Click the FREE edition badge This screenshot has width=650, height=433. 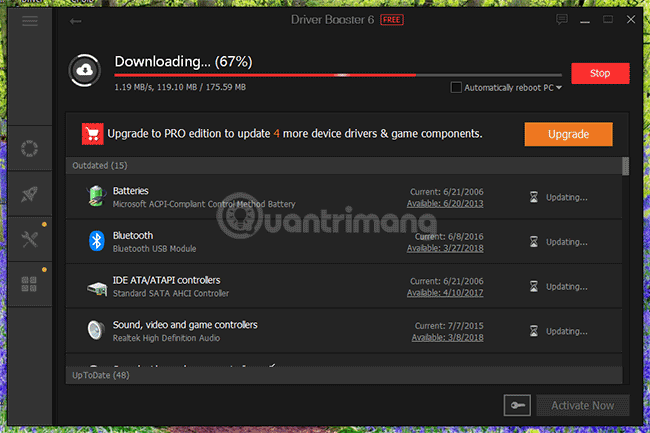click(392, 20)
